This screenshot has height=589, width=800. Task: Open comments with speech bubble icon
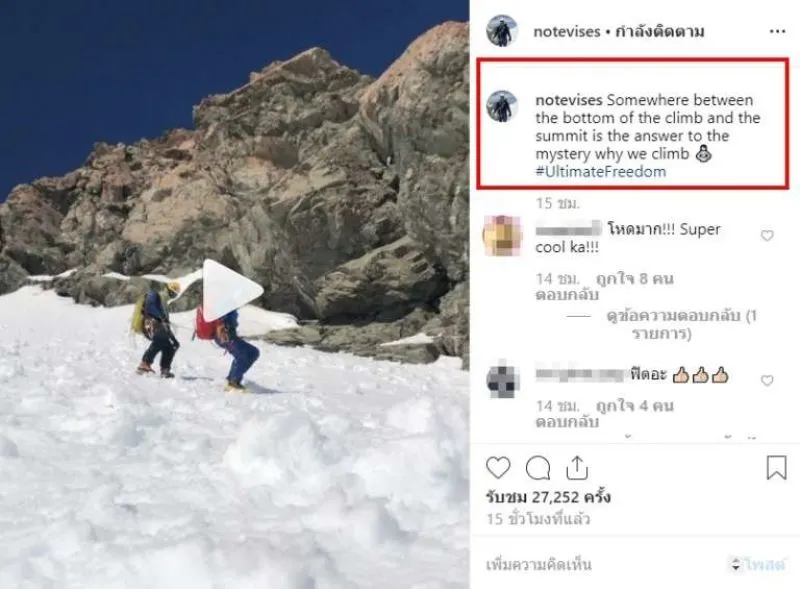point(538,468)
